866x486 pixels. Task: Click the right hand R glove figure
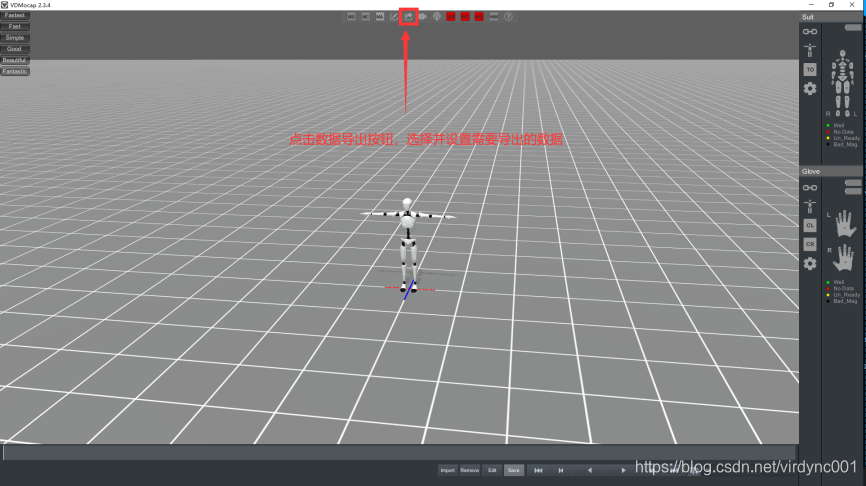pos(843,258)
